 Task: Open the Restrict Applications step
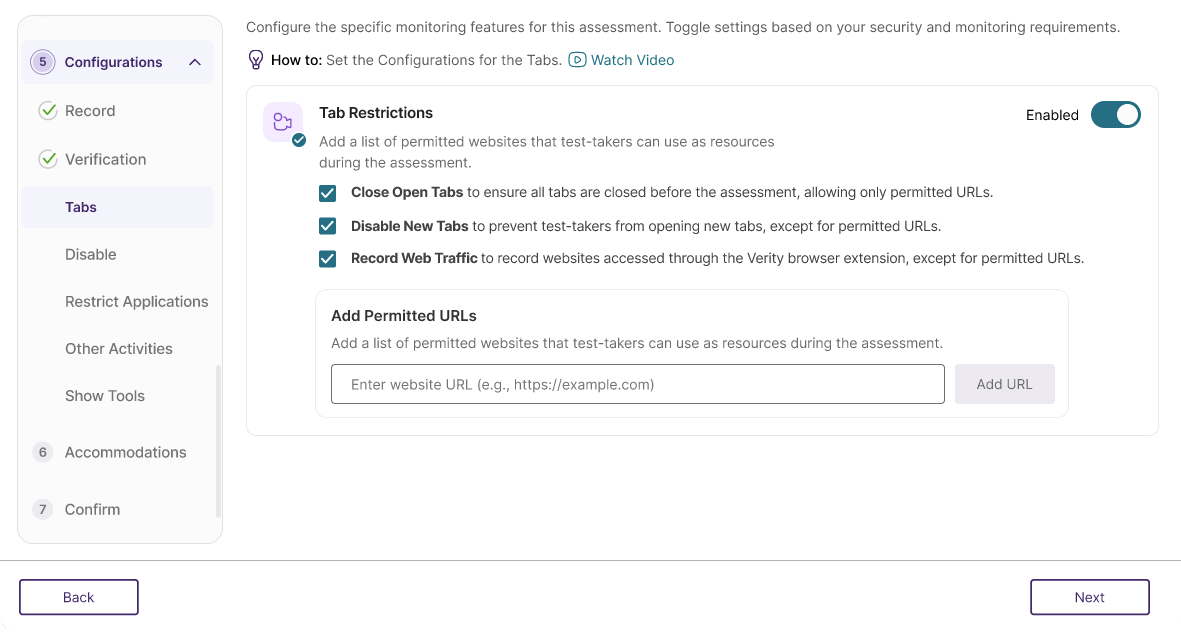point(136,301)
